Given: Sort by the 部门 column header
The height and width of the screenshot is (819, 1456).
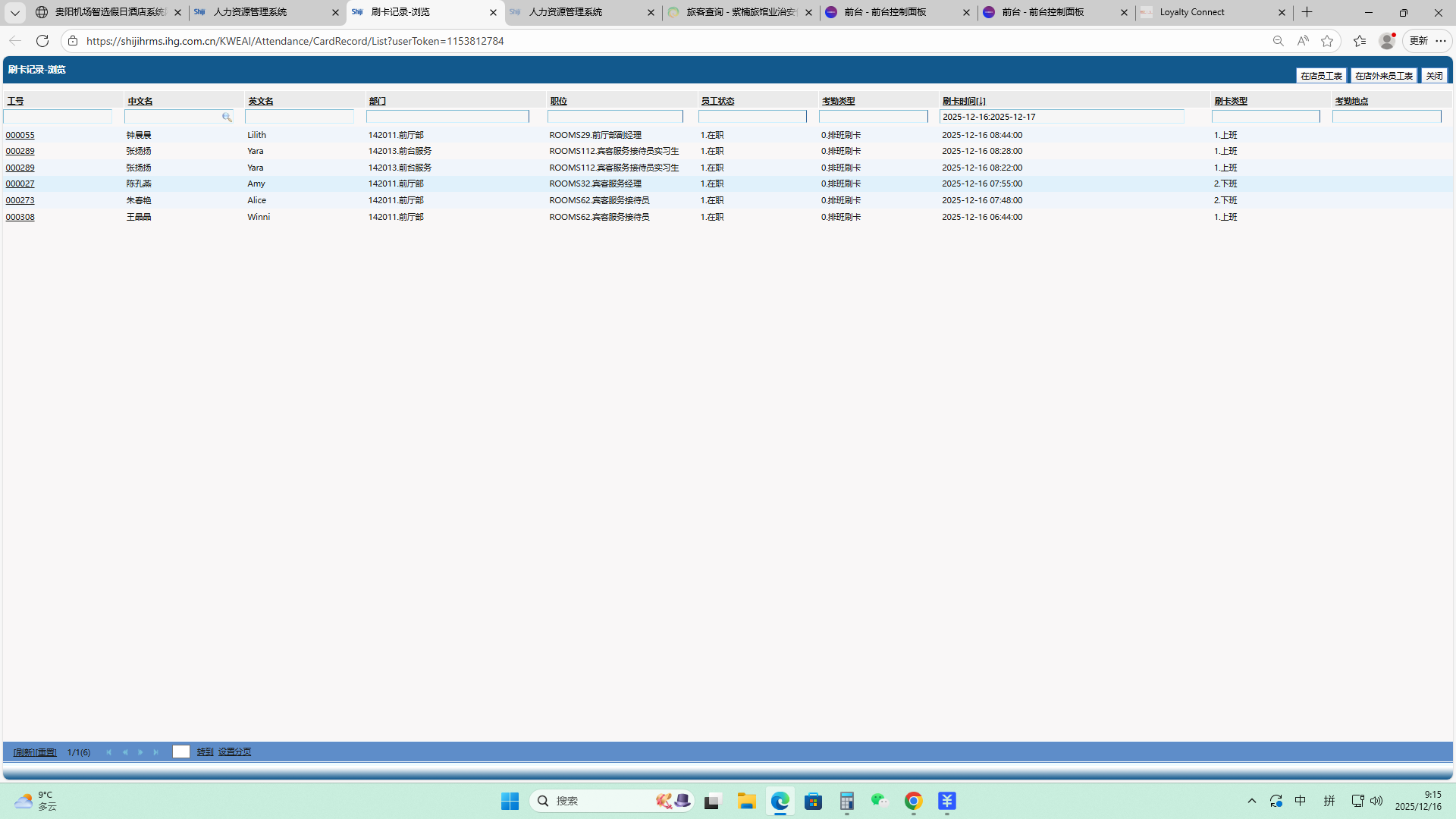Looking at the screenshot, I should [378, 101].
